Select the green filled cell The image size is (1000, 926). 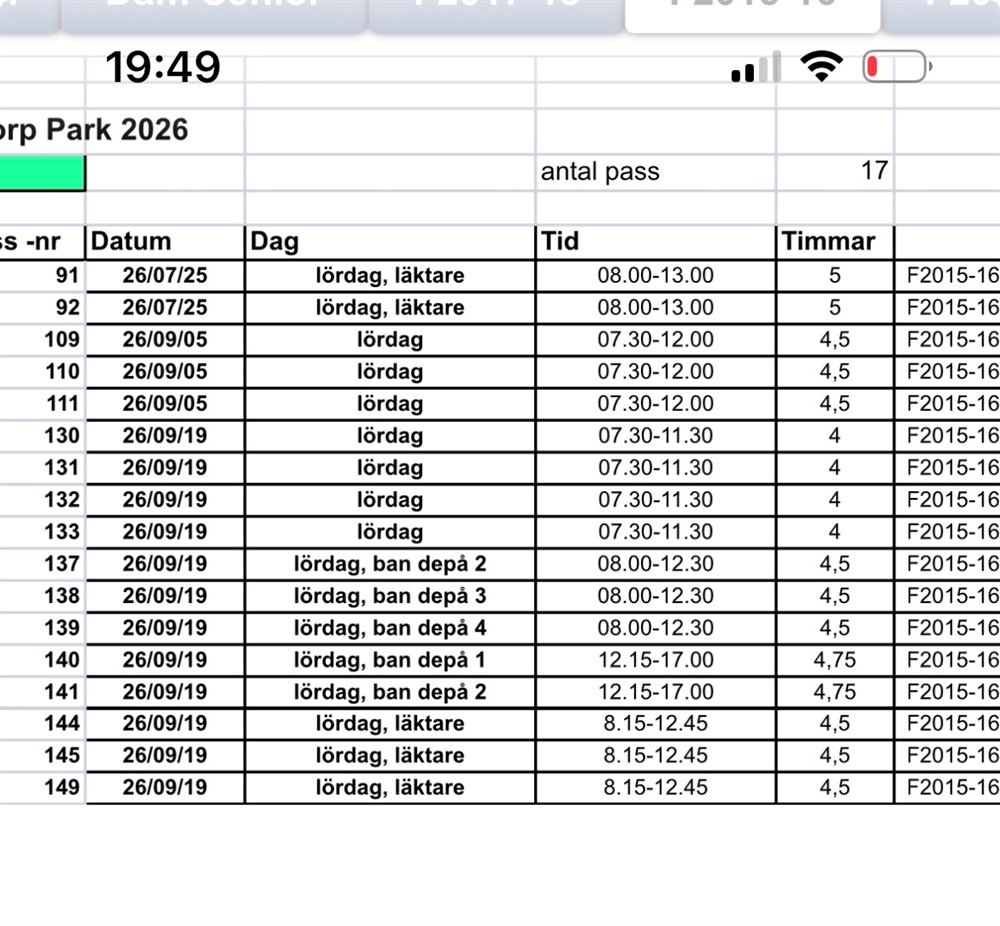[42, 172]
